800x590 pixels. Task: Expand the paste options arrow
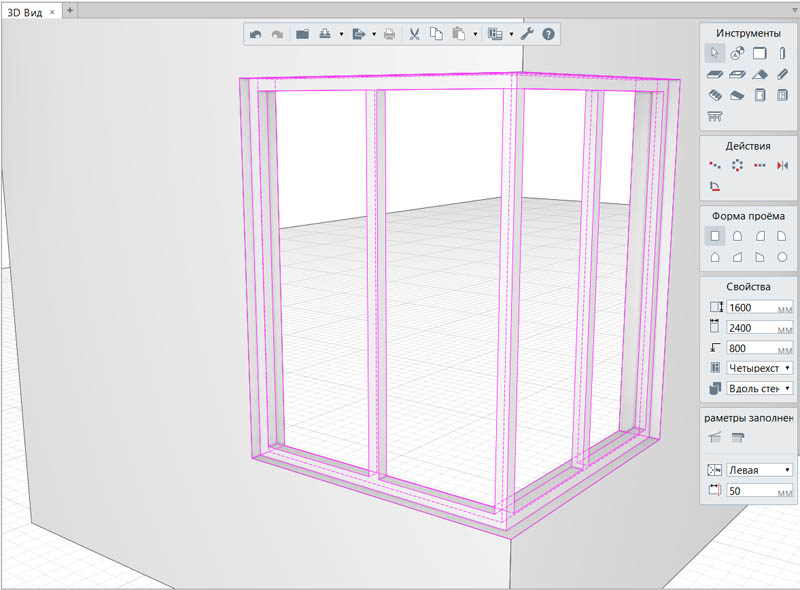[x=475, y=35]
